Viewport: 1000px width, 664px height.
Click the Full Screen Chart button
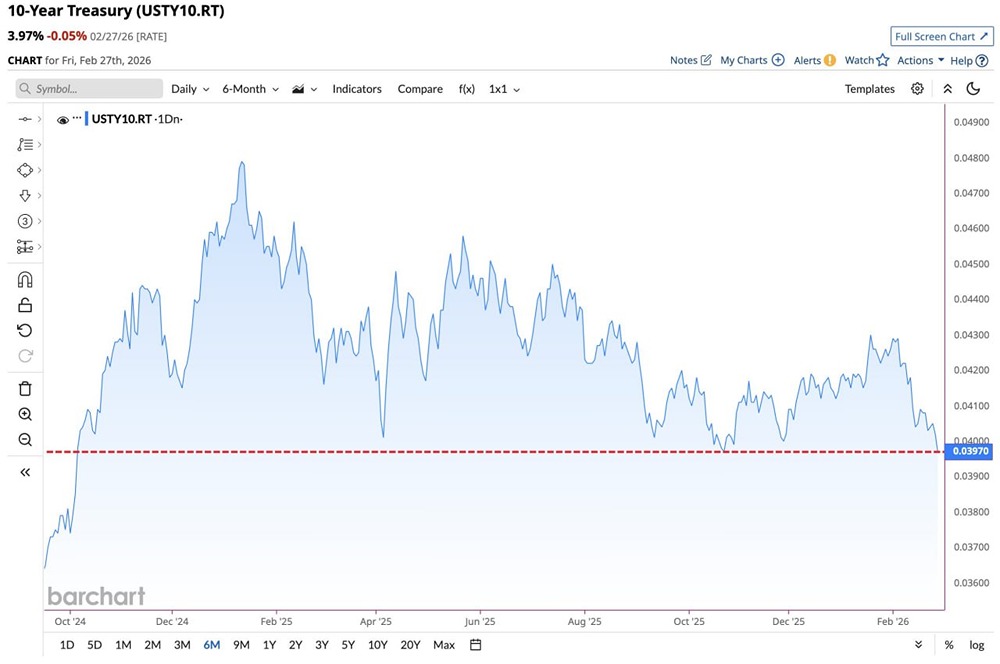click(941, 36)
